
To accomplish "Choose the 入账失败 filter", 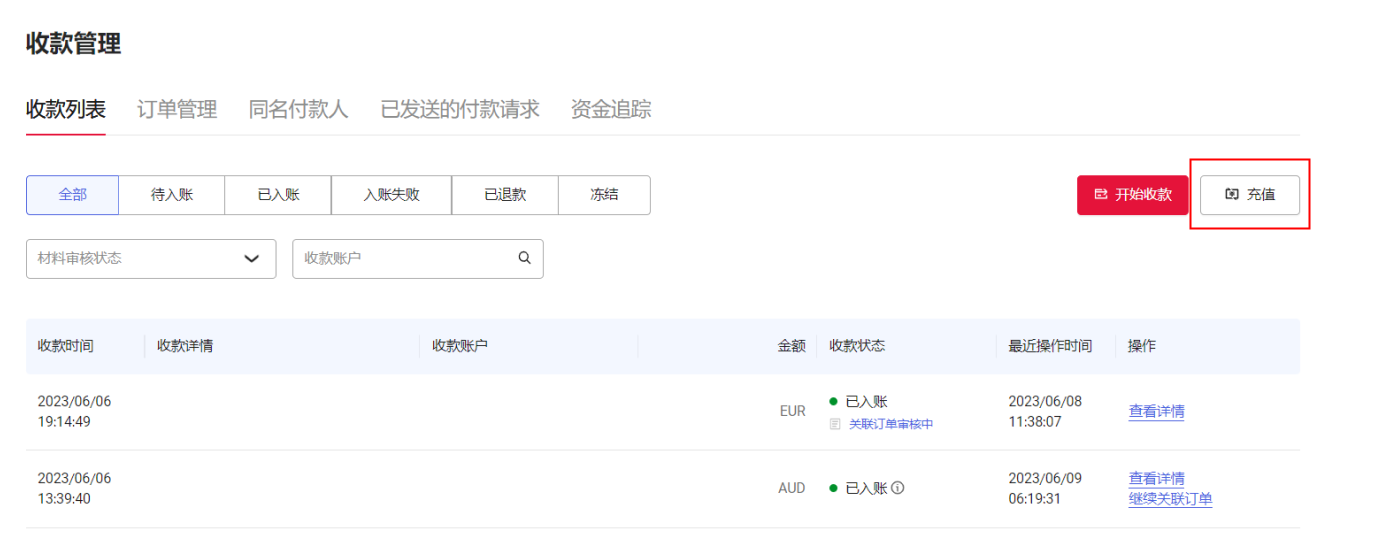I will [x=391, y=195].
